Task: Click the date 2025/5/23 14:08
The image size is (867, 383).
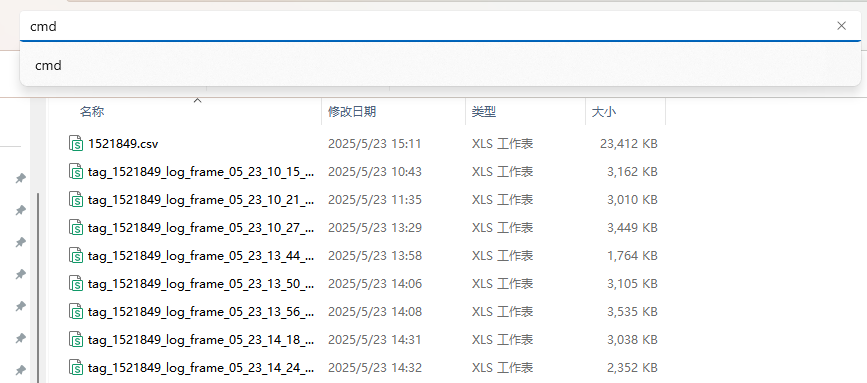Action: point(375,312)
